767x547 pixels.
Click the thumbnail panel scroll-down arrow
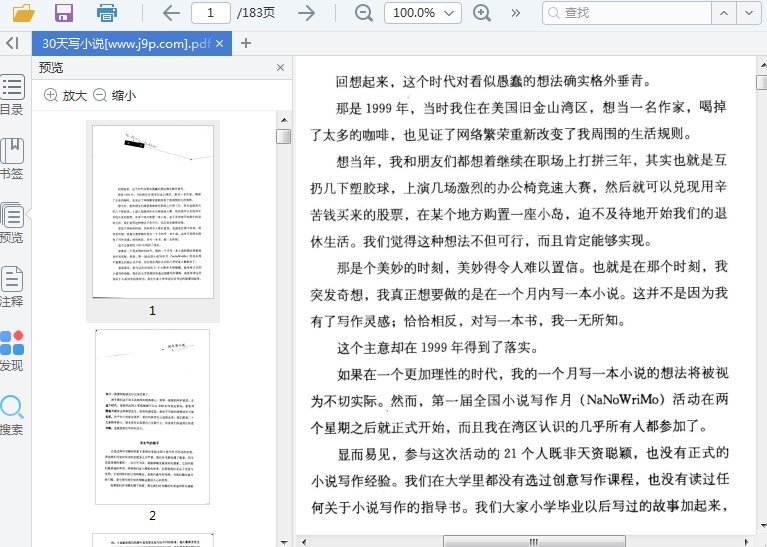tap(284, 542)
